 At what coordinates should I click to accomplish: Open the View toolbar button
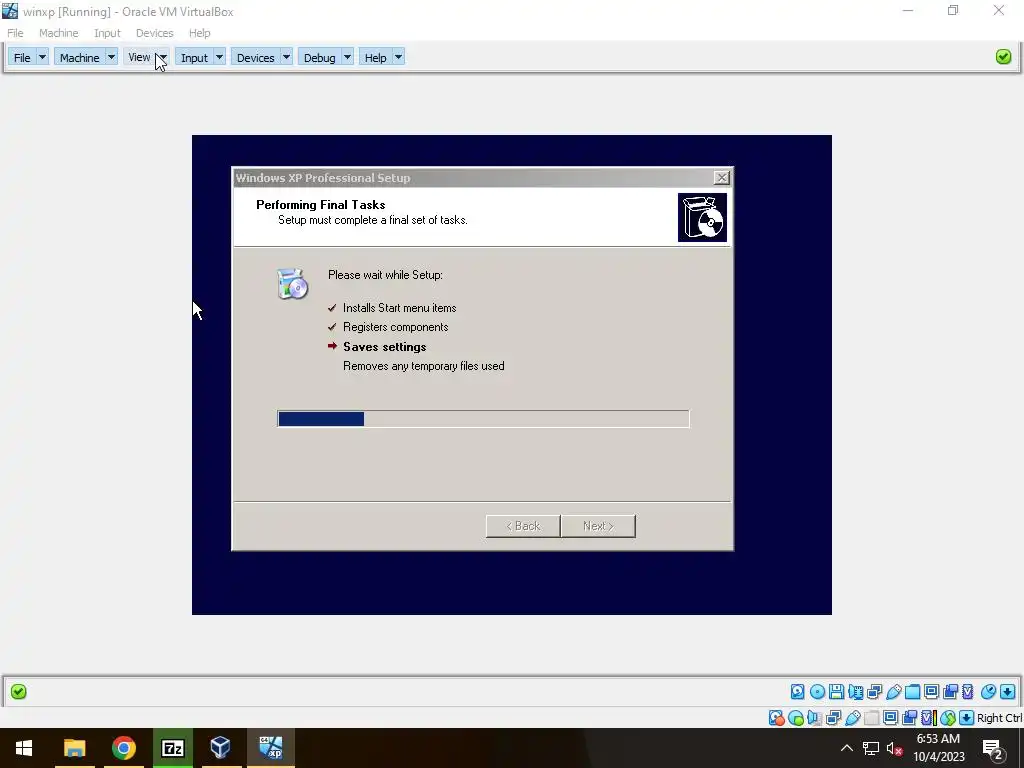[x=139, y=57]
